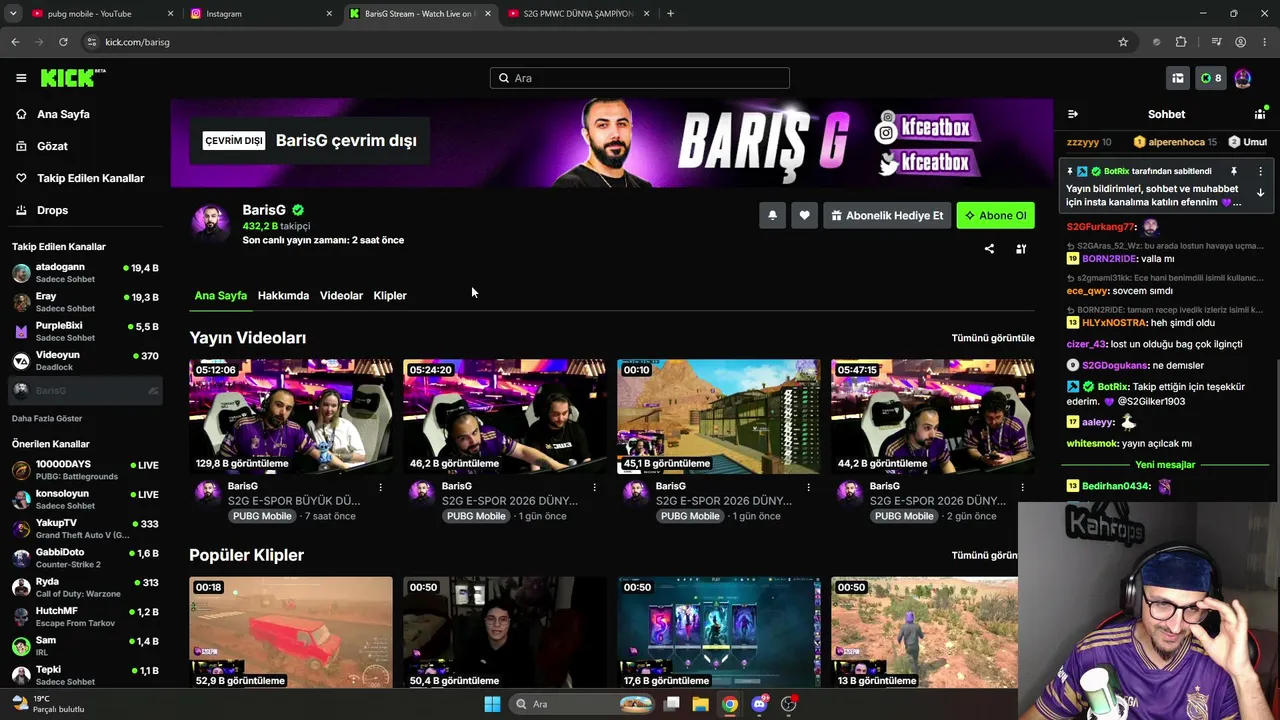This screenshot has width=1280, height=720.
Task: Click Tümünü görüntüle for Yayın Videoları
Action: click(993, 338)
